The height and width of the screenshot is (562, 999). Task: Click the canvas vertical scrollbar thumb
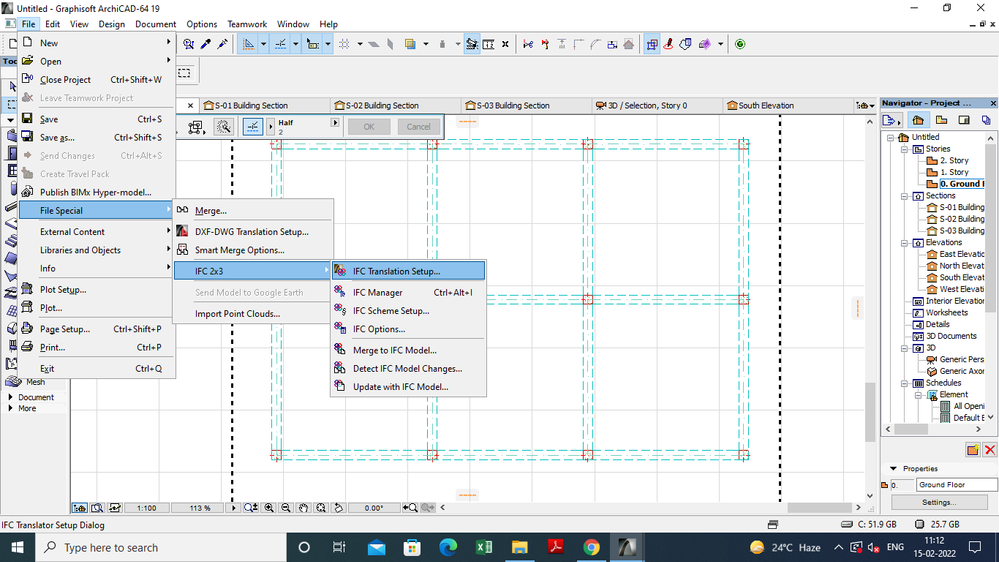[x=870, y=412]
